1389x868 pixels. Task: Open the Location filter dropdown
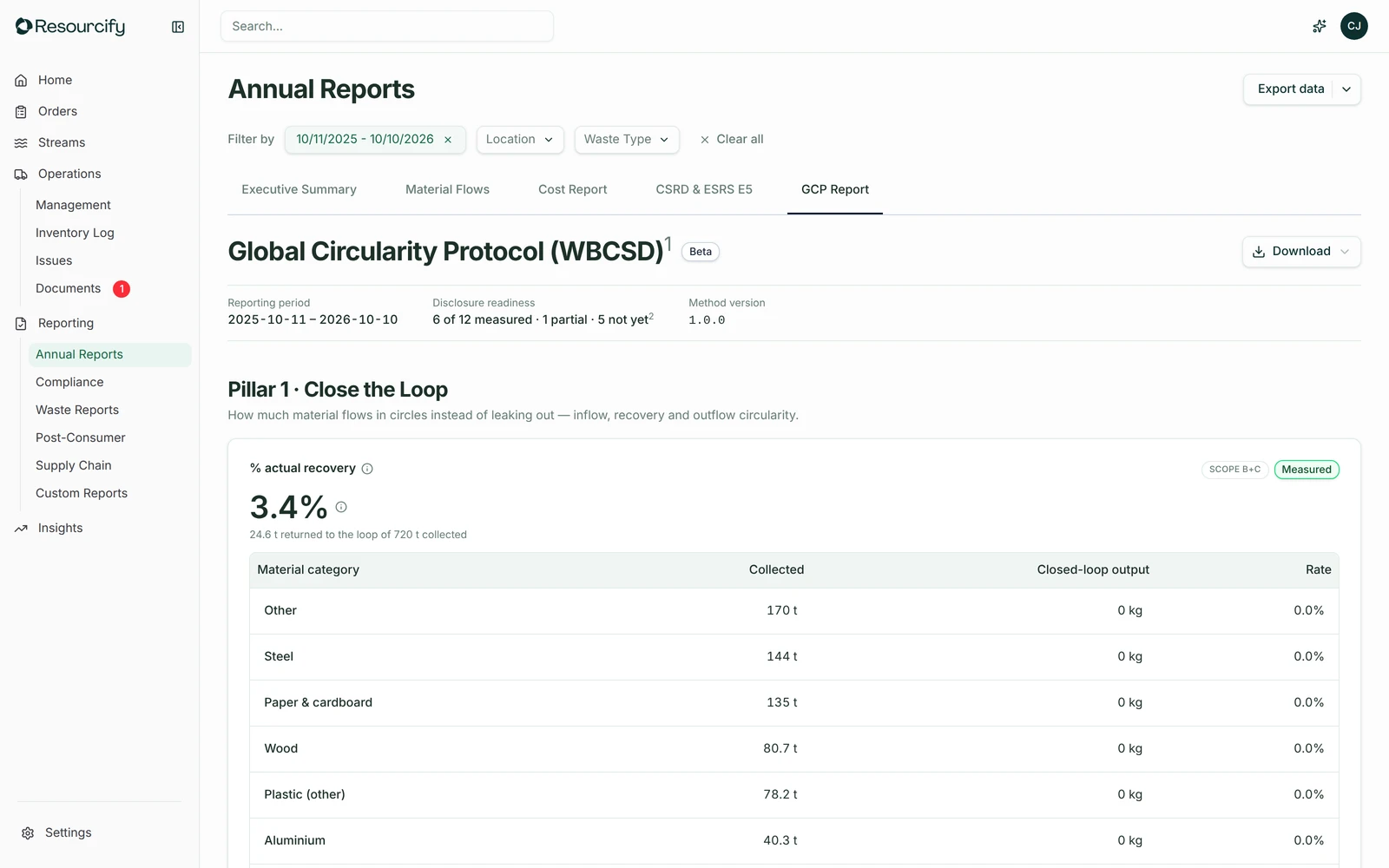pyautogui.click(x=520, y=140)
